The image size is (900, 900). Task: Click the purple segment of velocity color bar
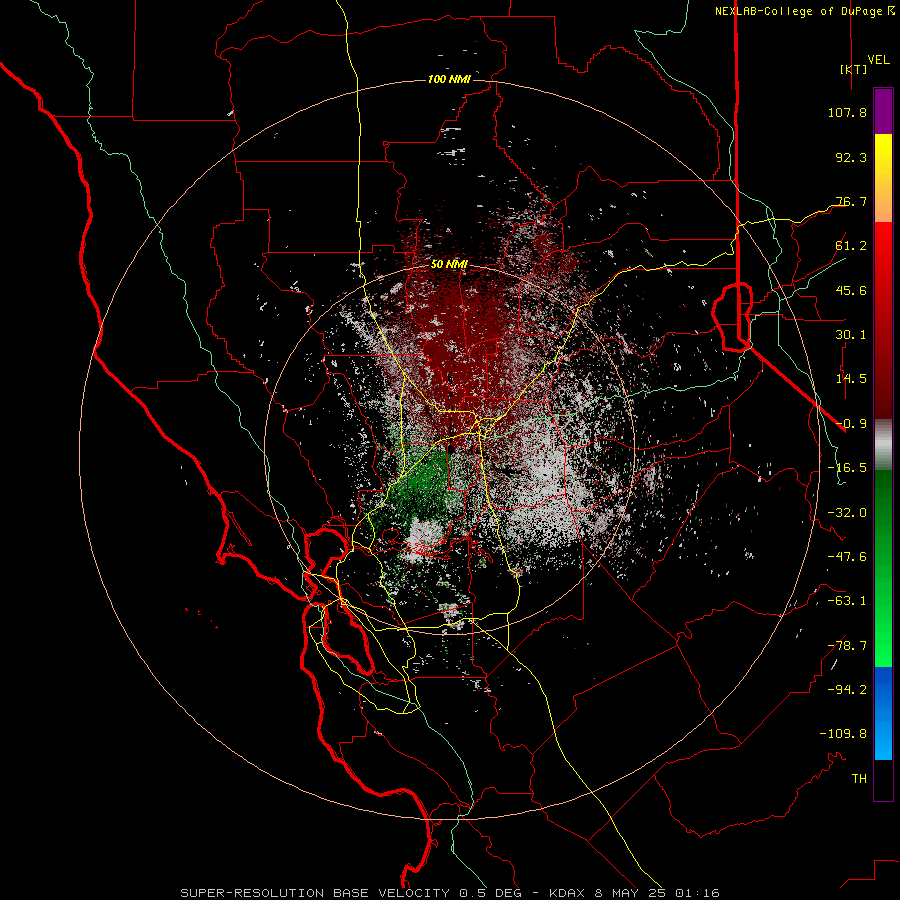[x=883, y=111]
